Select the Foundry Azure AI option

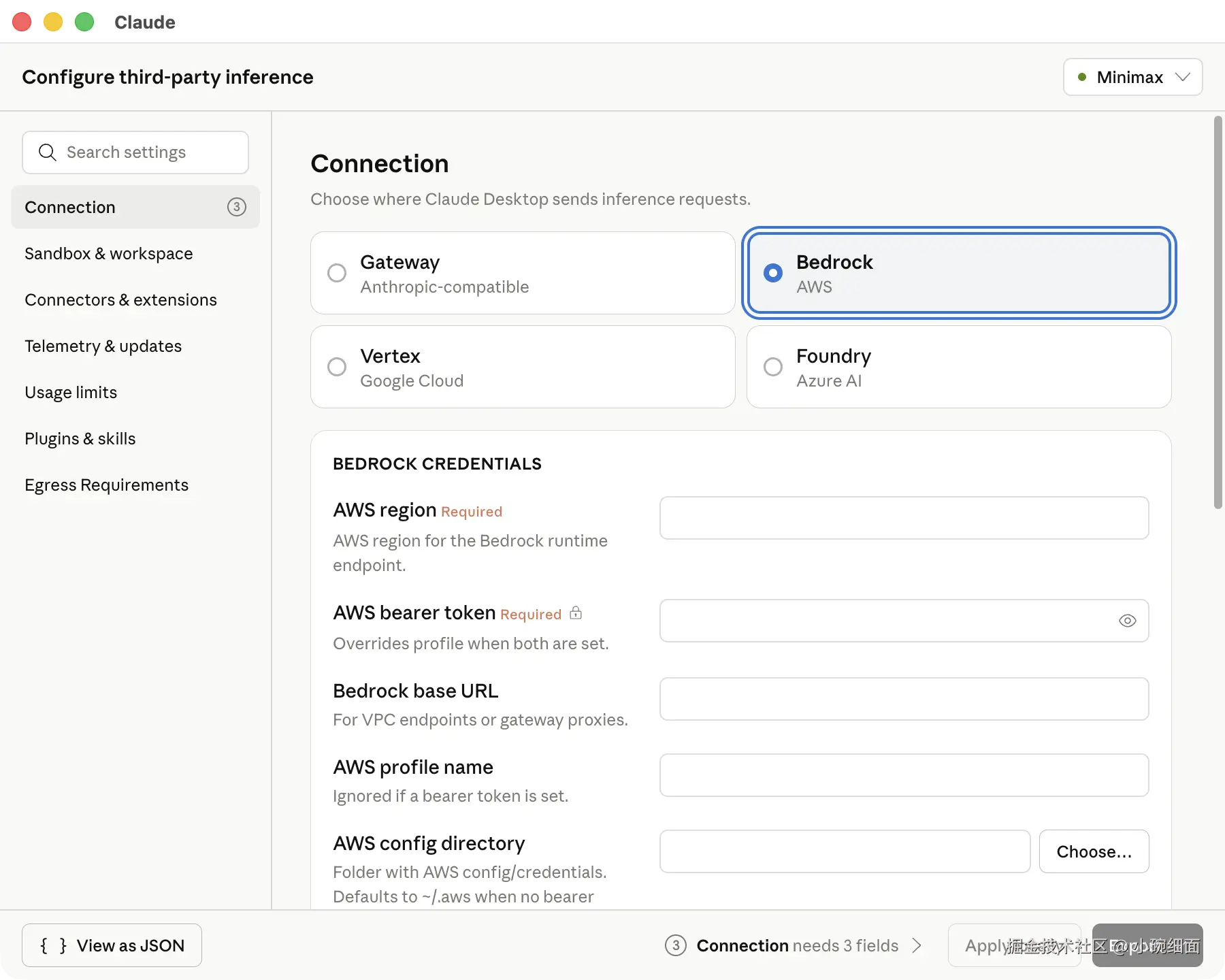[773, 367]
